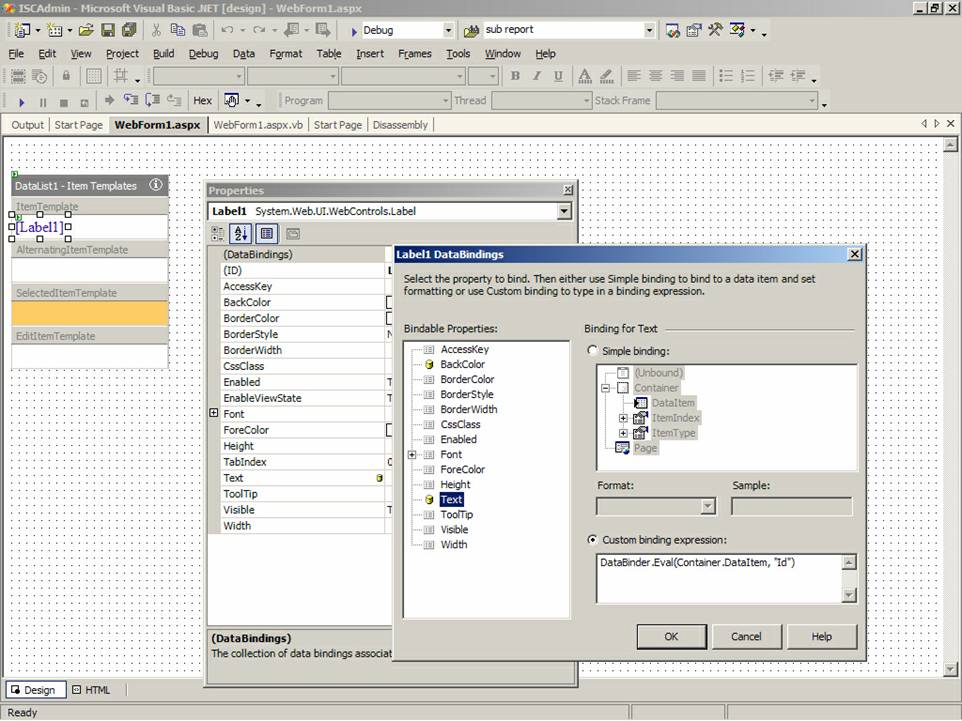Toggle the Properties view button in Properties panel

266,233
